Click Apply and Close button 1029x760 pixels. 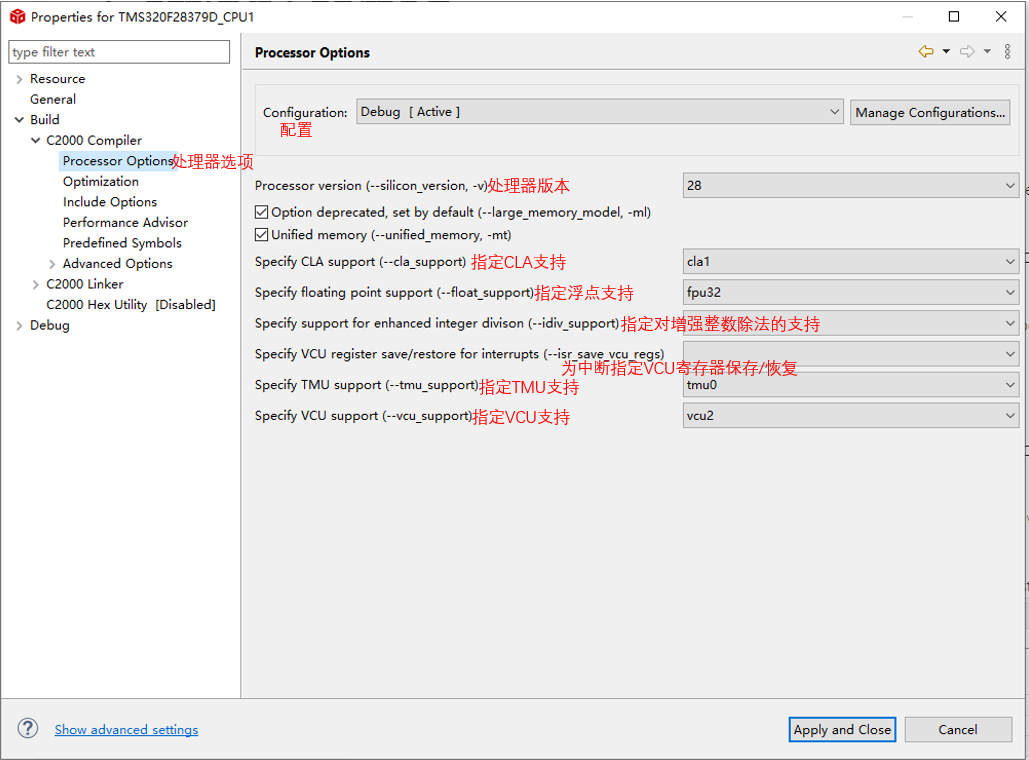coord(842,729)
